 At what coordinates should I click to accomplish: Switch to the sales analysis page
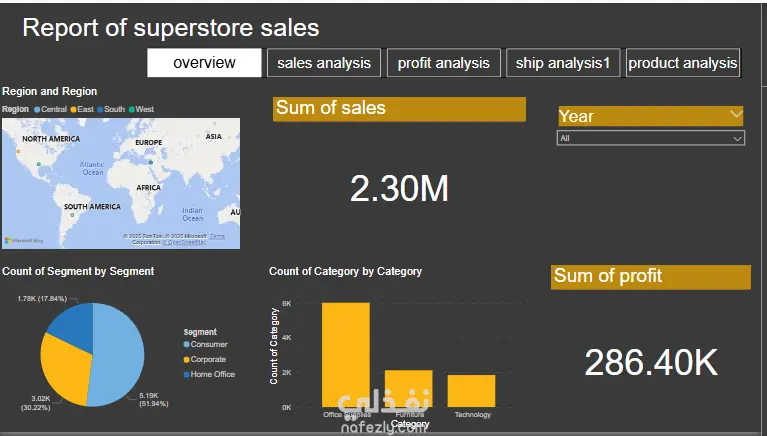point(323,63)
